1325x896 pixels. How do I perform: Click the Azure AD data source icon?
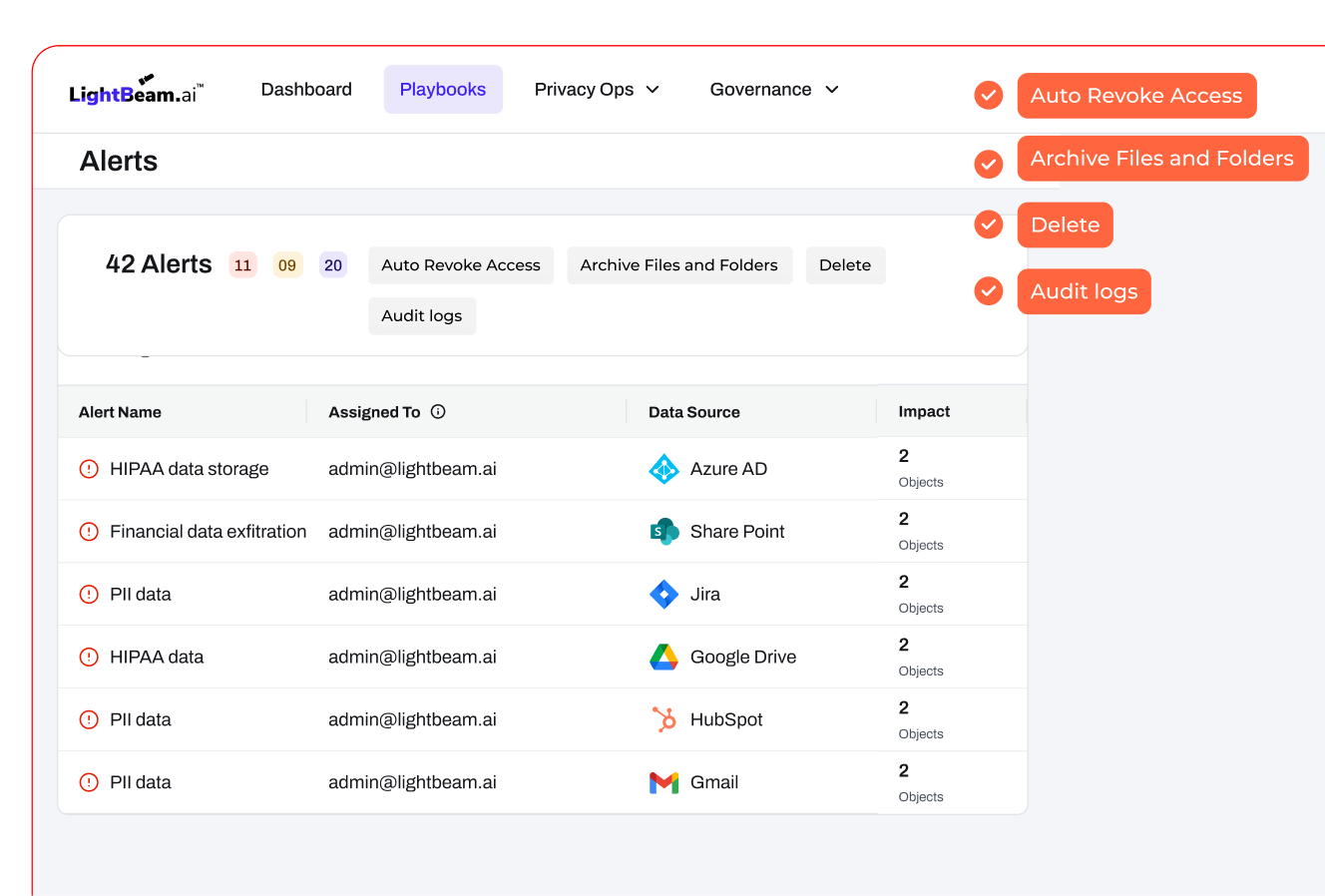[x=663, y=469]
